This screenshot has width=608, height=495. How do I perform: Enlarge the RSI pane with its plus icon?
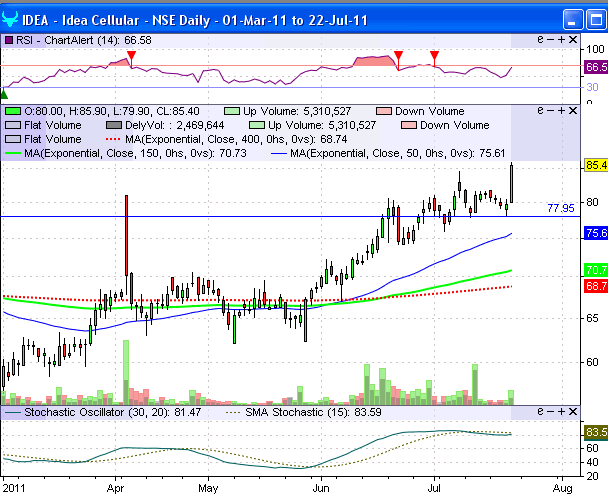561,40
